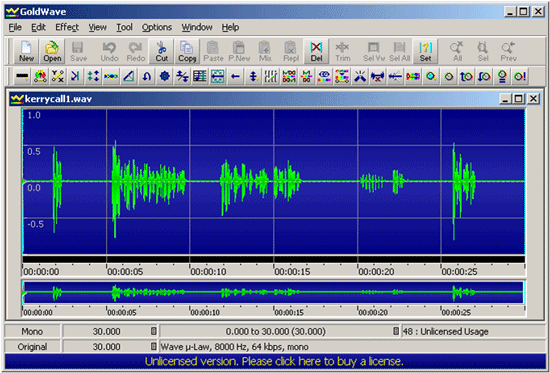Open the Window menu

[x=197, y=27]
